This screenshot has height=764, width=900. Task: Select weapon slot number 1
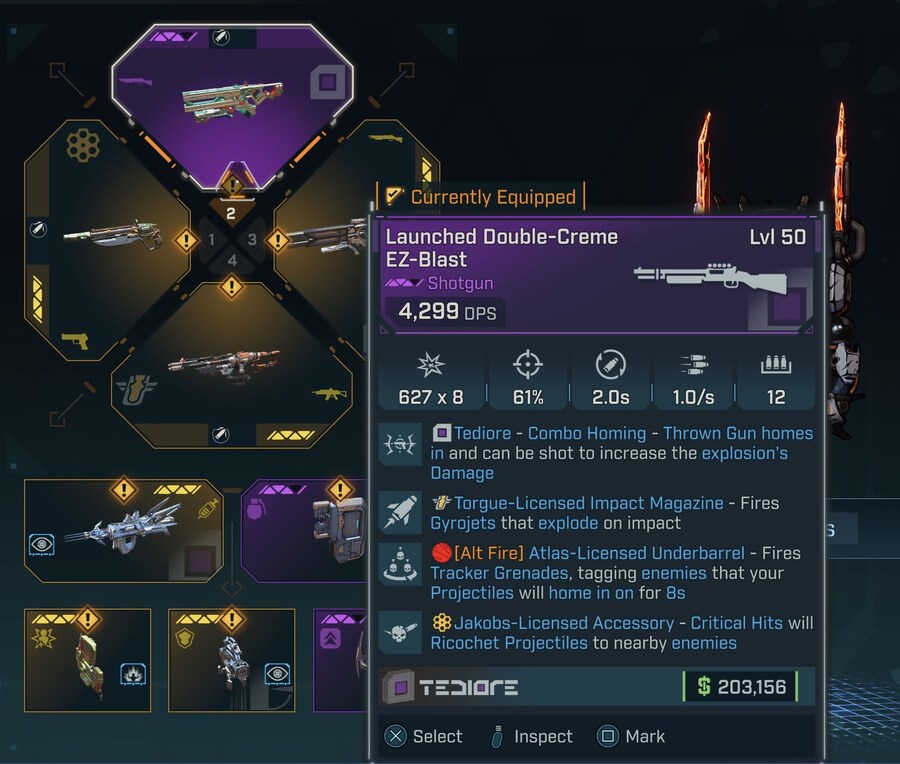click(x=211, y=239)
